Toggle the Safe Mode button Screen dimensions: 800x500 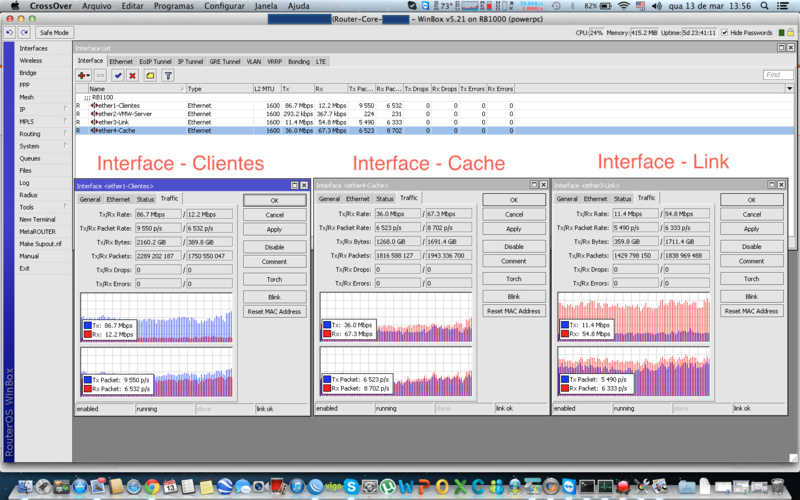point(54,32)
